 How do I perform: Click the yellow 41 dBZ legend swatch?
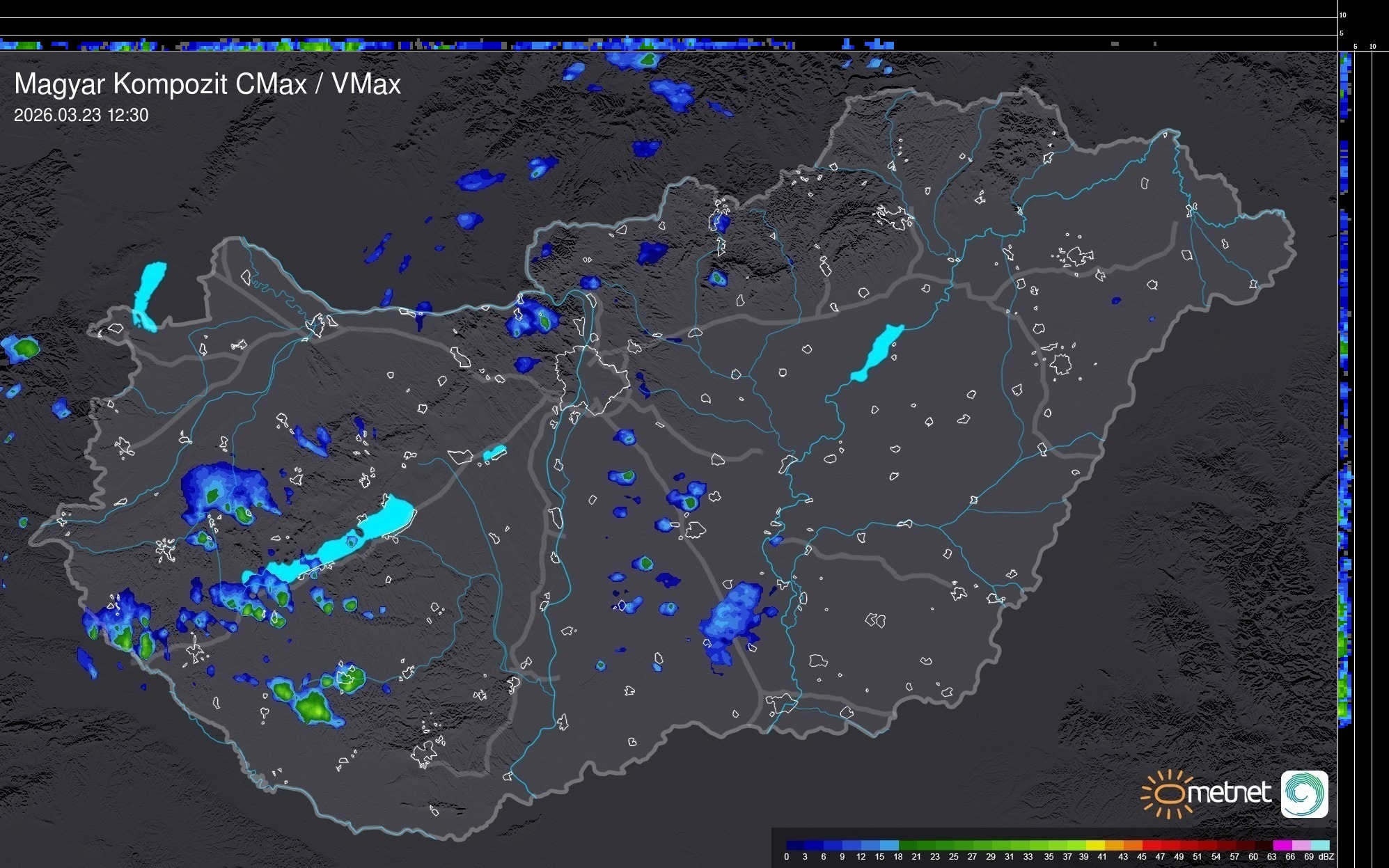click(1096, 845)
